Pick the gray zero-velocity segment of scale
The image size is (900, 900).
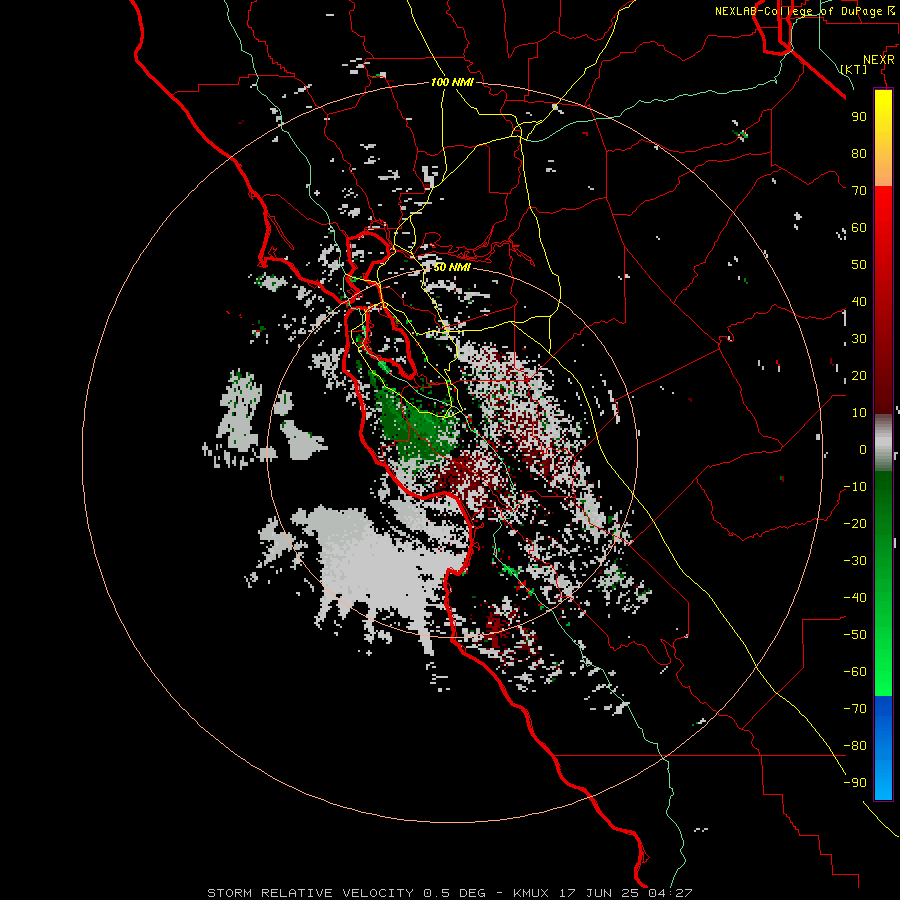(x=883, y=443)
